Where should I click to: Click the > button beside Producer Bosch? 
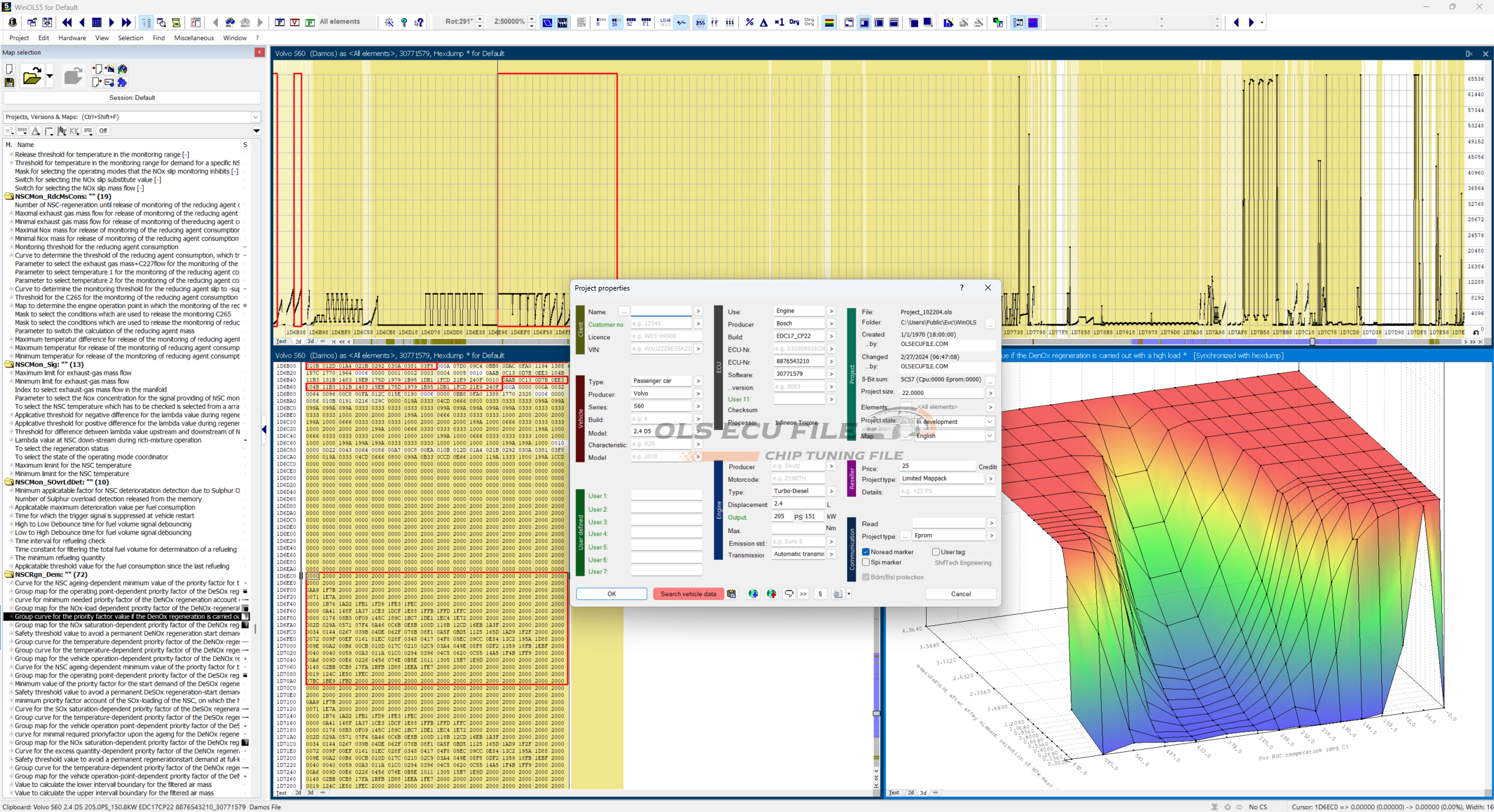pyautogui.click(x=831, y=324)
